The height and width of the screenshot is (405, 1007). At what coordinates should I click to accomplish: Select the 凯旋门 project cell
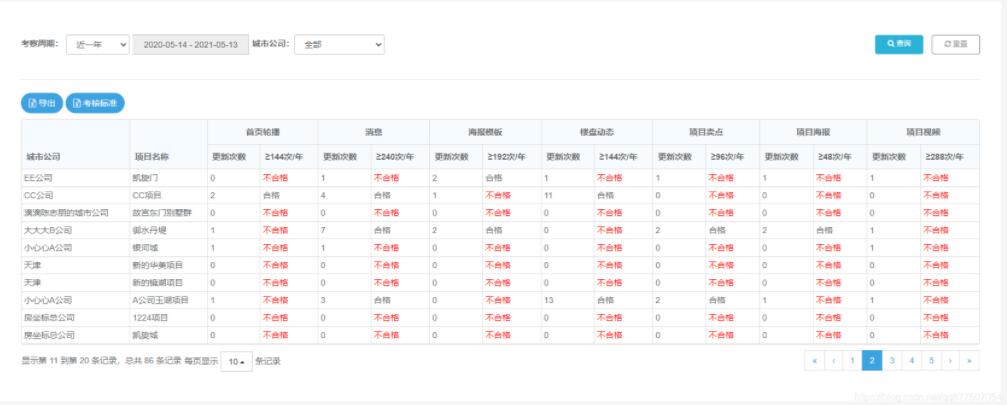pyautogui.click(x=168, y=178)
